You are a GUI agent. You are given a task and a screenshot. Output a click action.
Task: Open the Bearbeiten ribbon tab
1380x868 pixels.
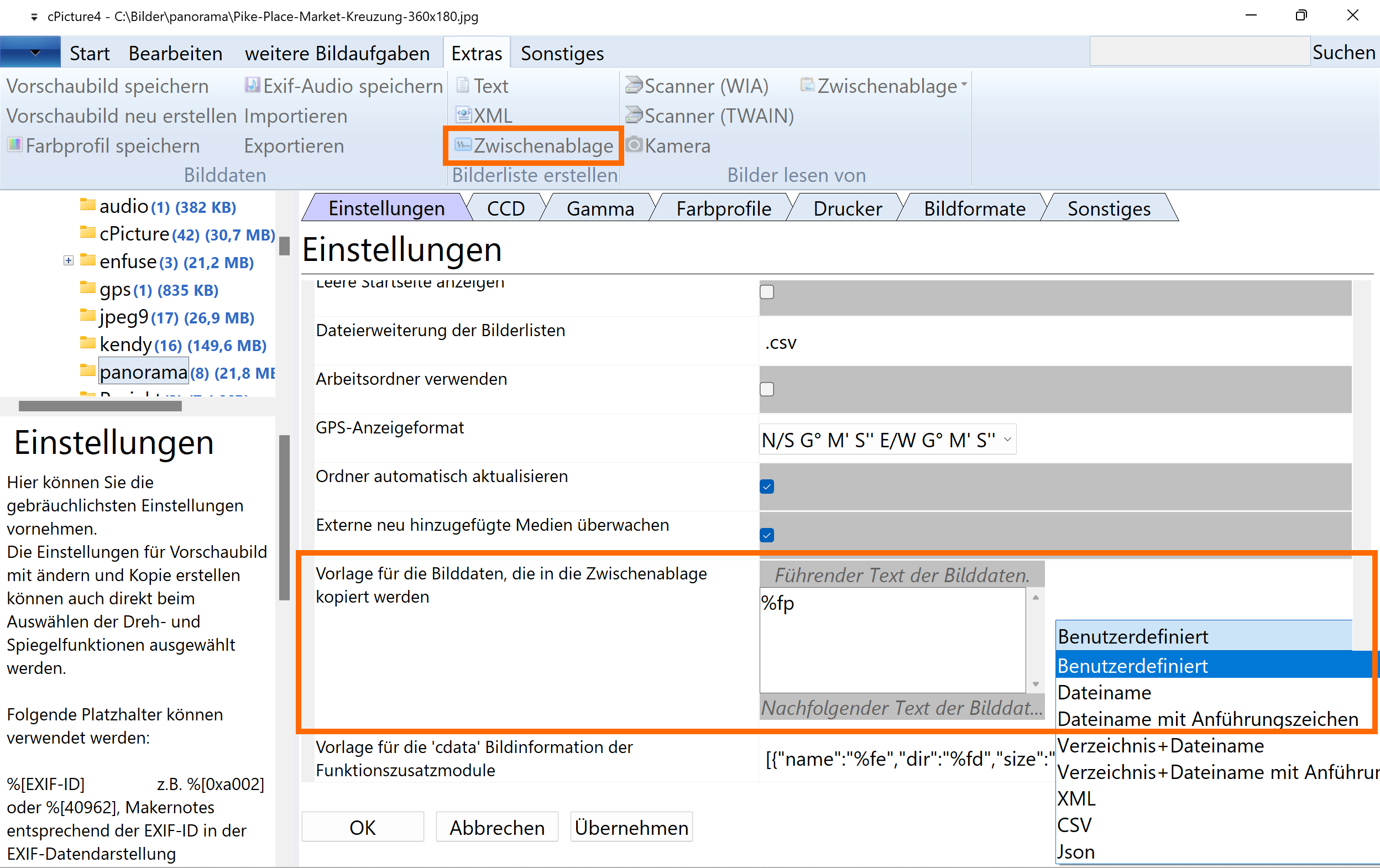(175, 53)
